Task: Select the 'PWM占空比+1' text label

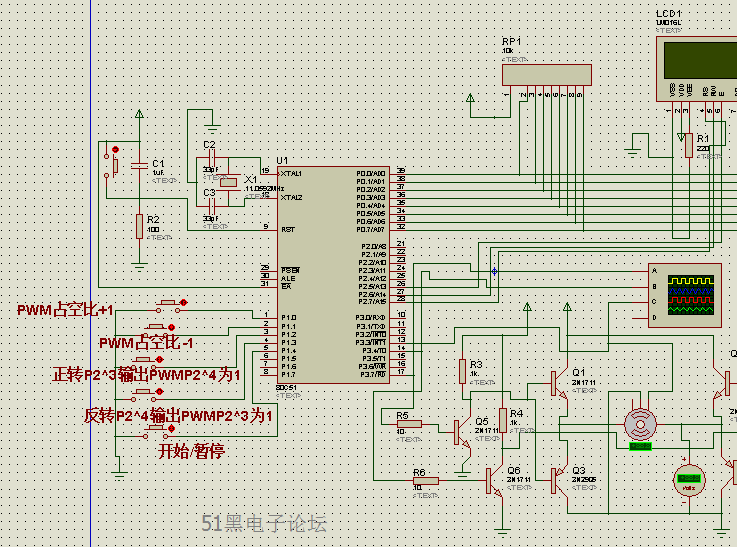Action: [x=65, y=310]
